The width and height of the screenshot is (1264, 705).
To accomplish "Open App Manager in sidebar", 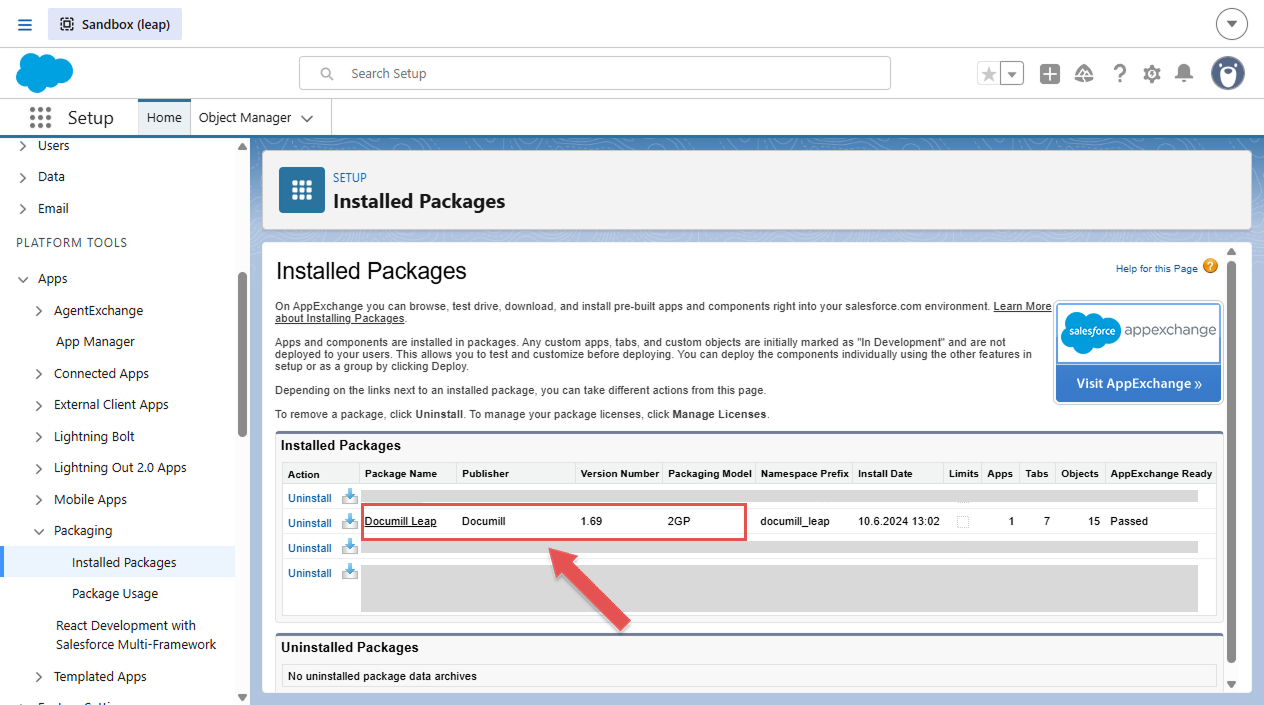I will point(95,342).
